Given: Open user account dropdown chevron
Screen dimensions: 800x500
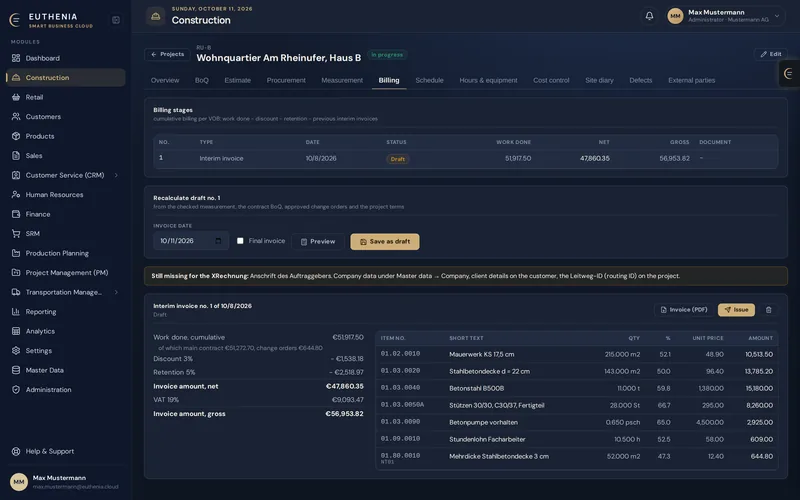Looking at the screenshot, I should (777, 16).
